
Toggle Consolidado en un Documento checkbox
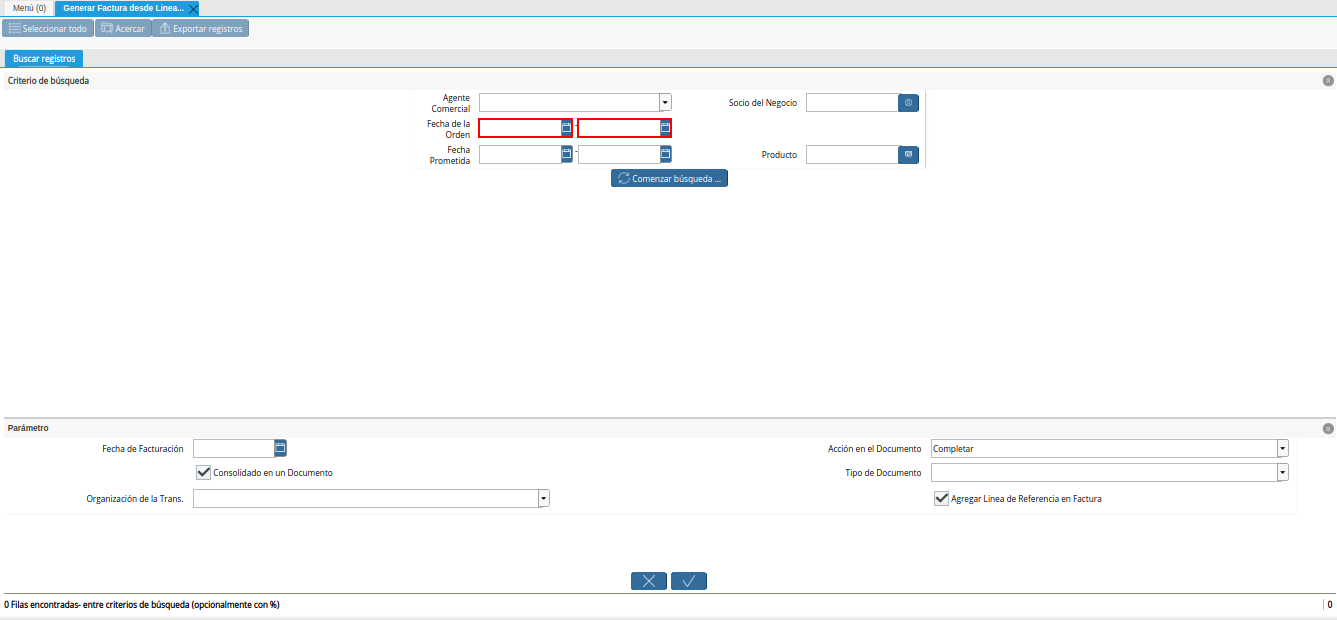[204, 472]
